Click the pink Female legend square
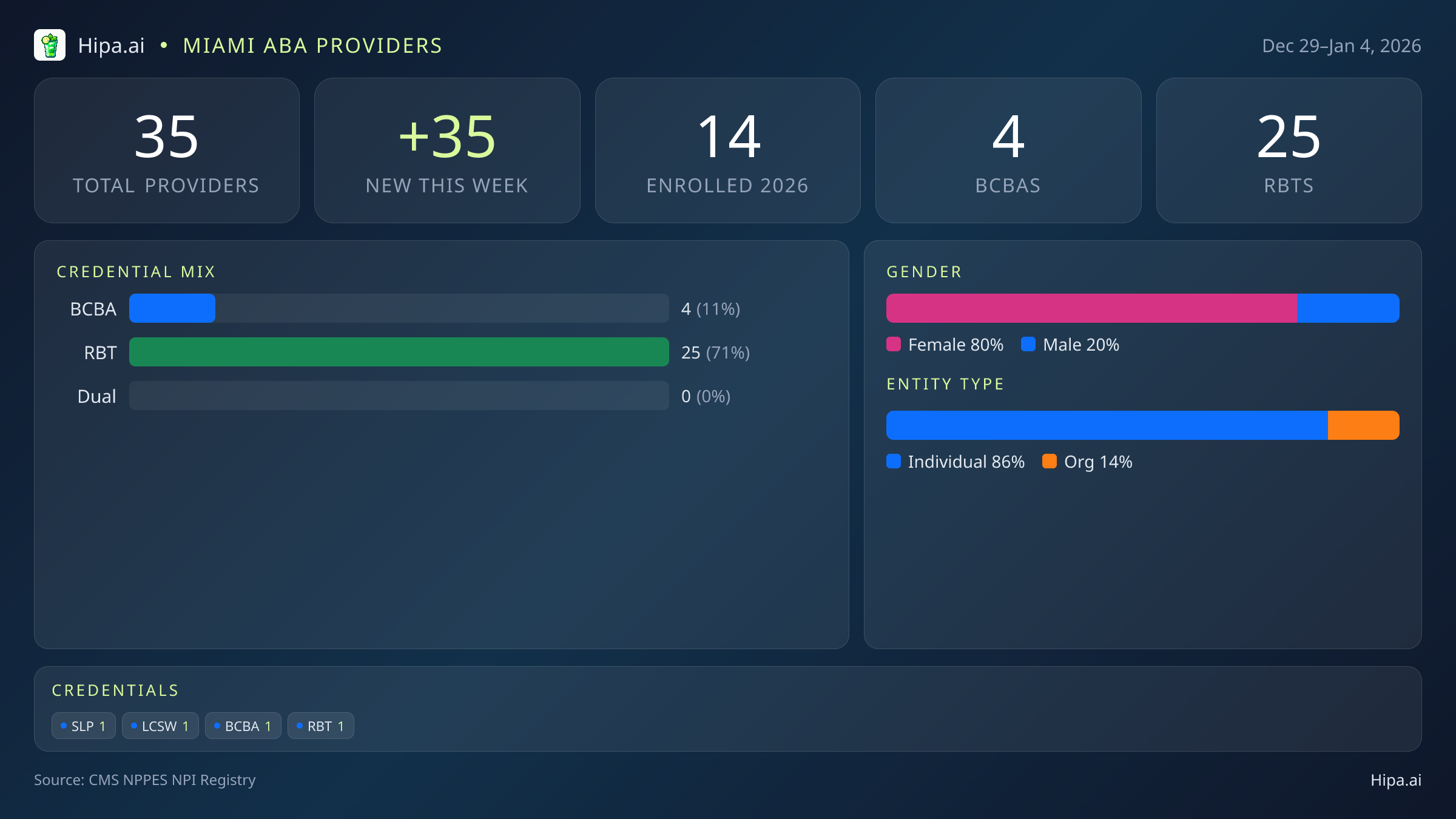The image size is (1456, 819). [894, 345]
